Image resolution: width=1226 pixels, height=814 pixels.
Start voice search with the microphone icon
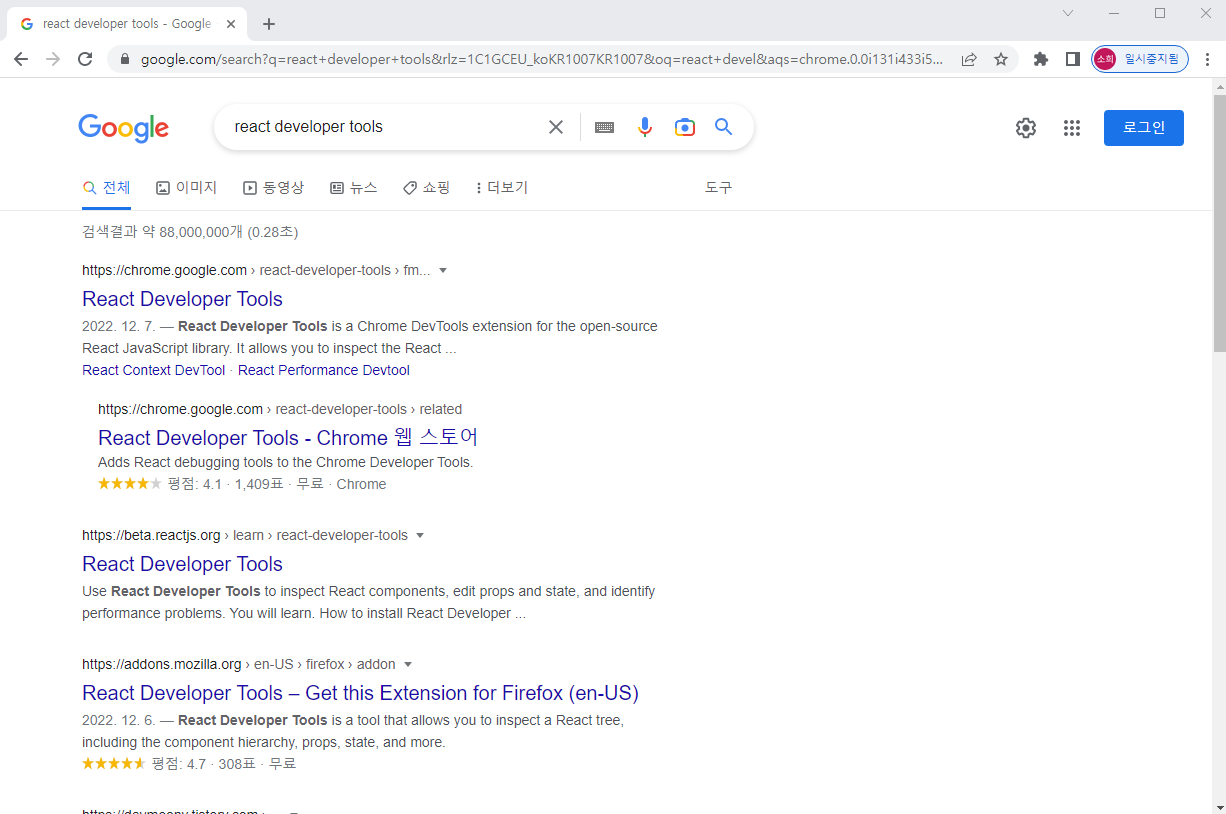(645, 127)
